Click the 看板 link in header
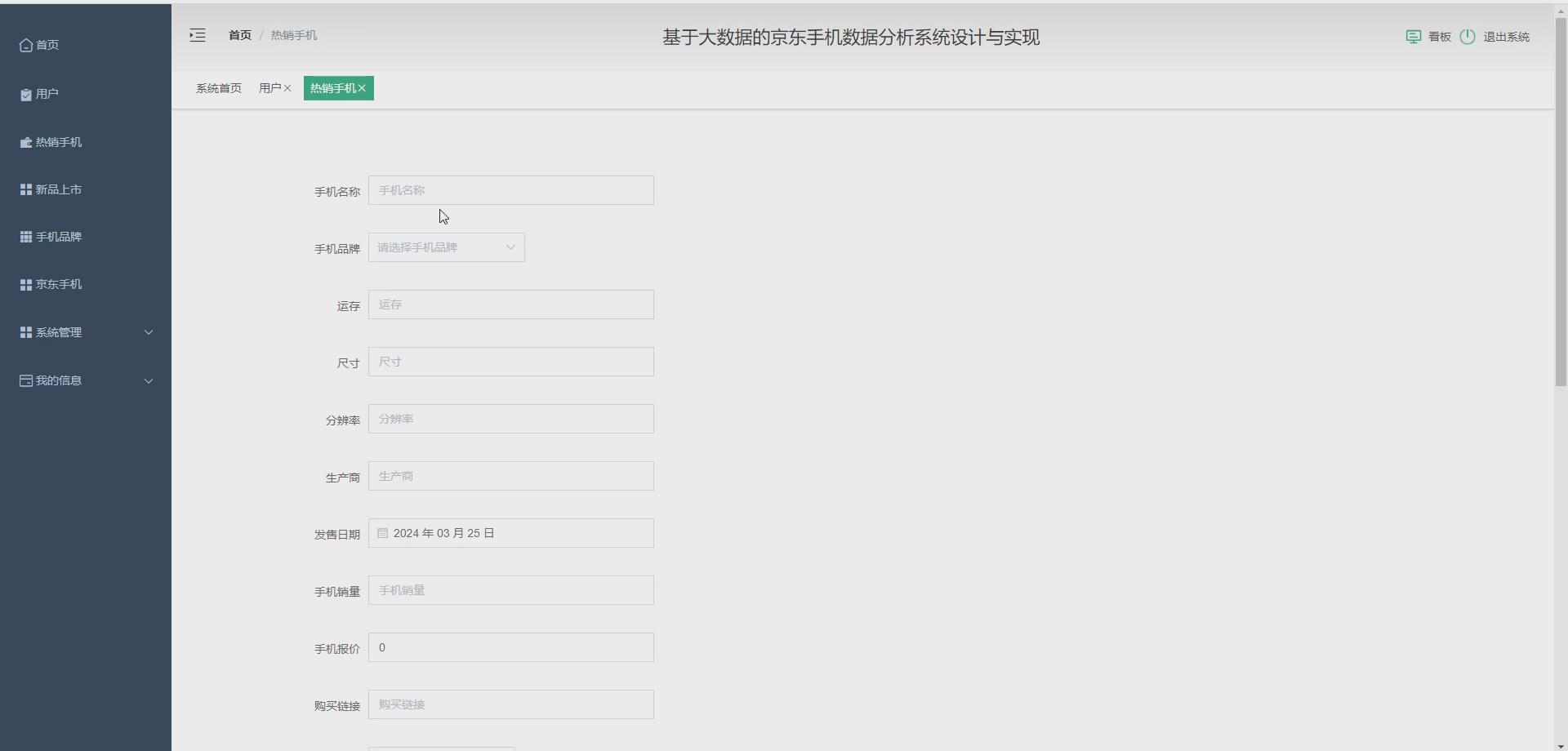This screenshot has width=1568, height=751. point(1440,37)
